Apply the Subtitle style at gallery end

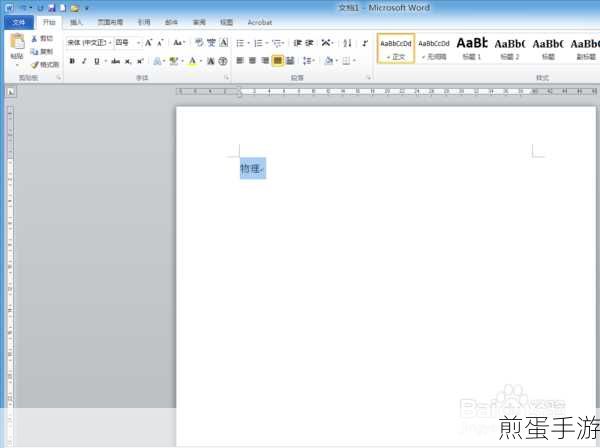[x=585, y=48]
